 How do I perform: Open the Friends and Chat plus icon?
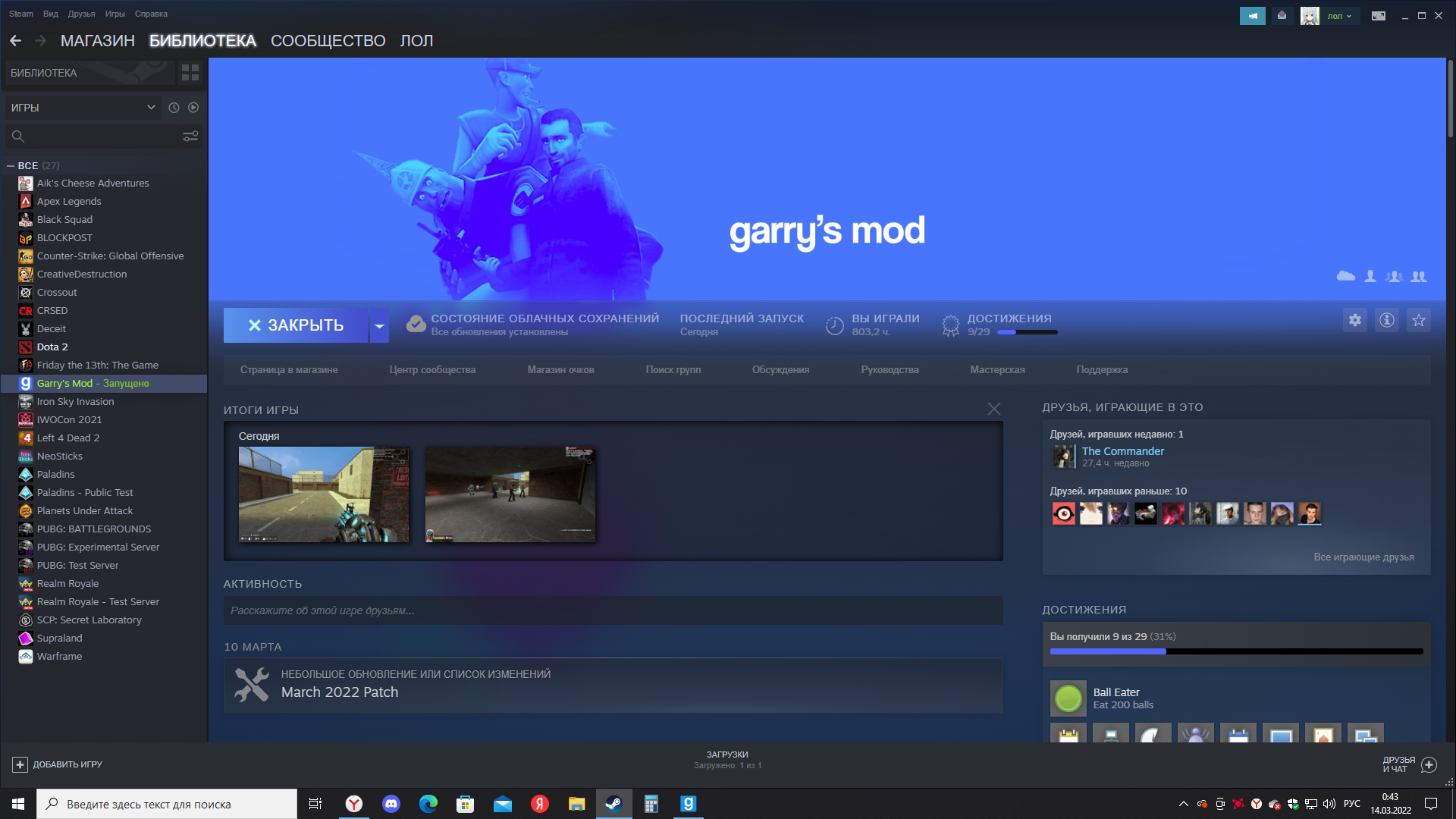[1429, 764]
